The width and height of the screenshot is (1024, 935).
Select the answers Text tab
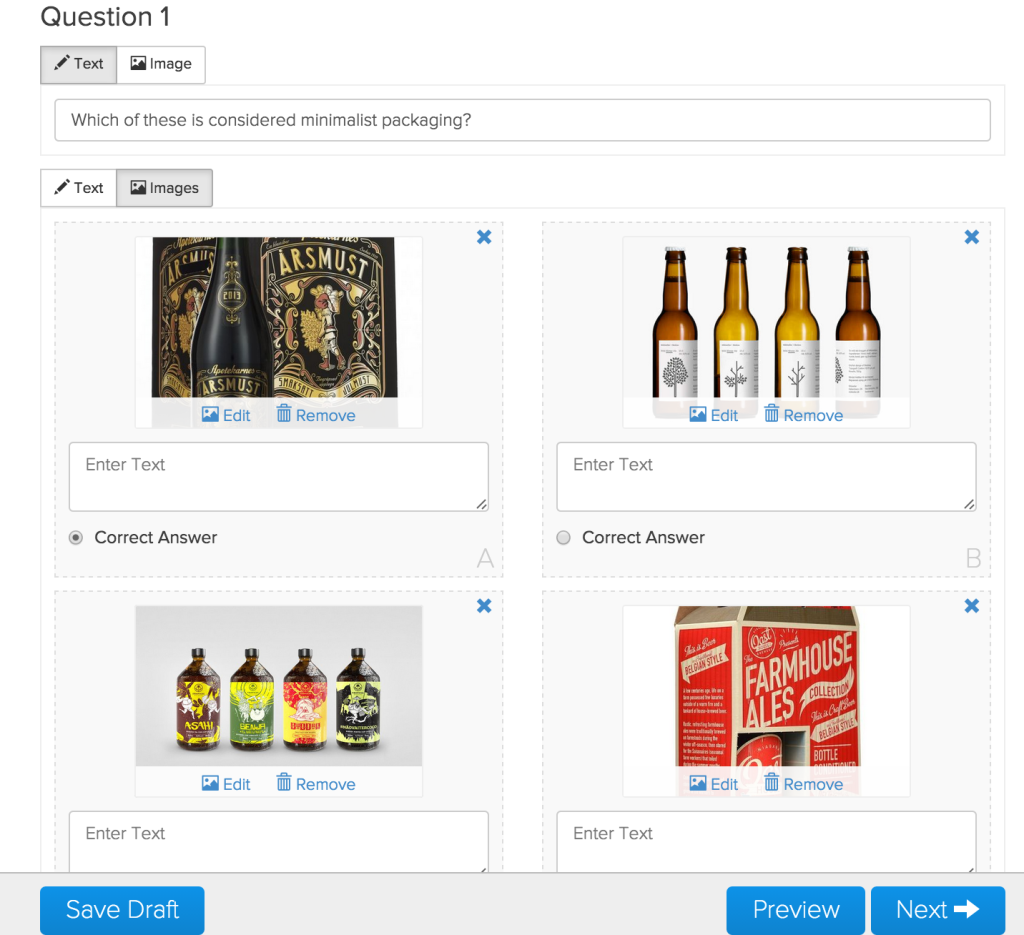click(79, 188)
